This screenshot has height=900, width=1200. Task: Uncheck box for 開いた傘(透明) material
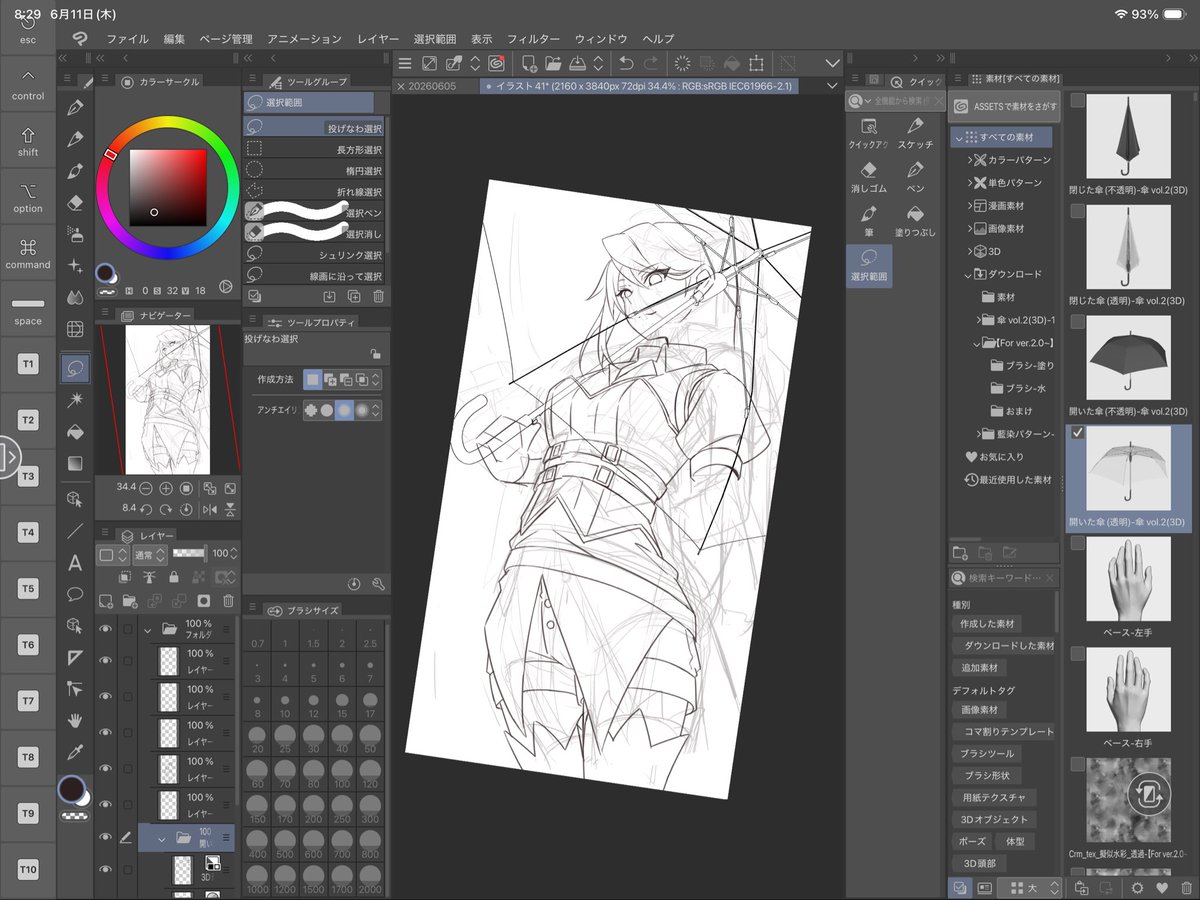(x=1078, y=433)
